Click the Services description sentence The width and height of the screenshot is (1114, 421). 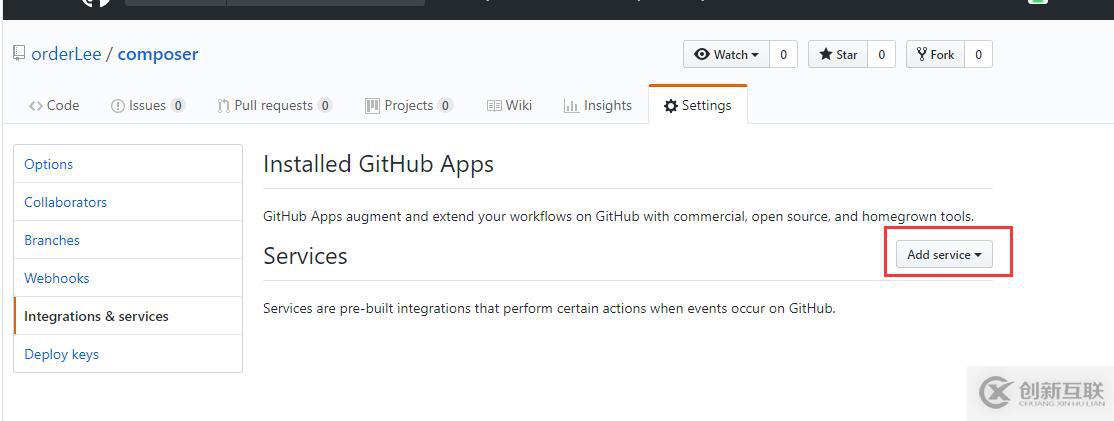pyautogui.click(x=549, y=309)
